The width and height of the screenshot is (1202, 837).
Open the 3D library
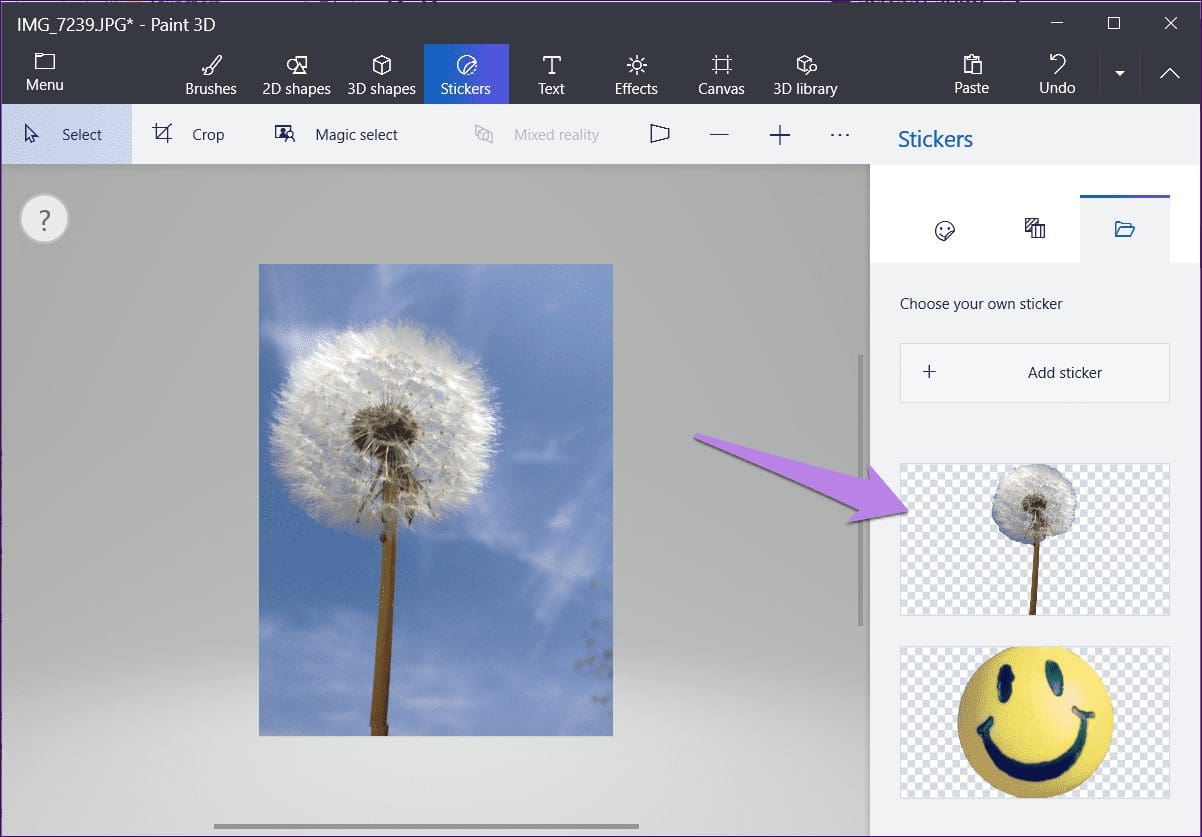coord(805,75)
